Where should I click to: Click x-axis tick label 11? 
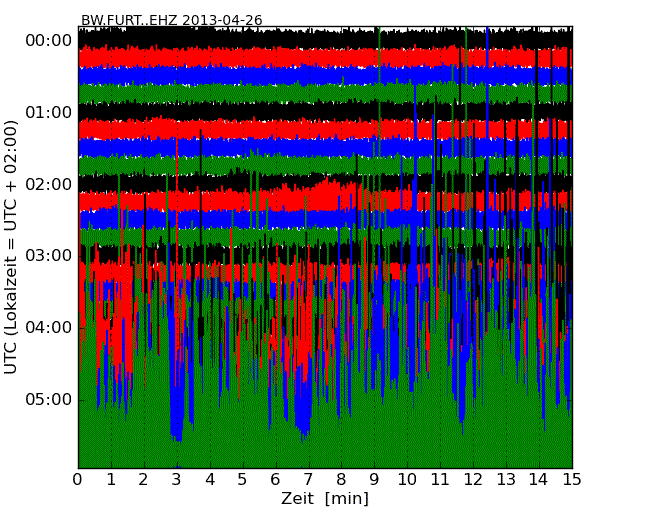[440, 480]
